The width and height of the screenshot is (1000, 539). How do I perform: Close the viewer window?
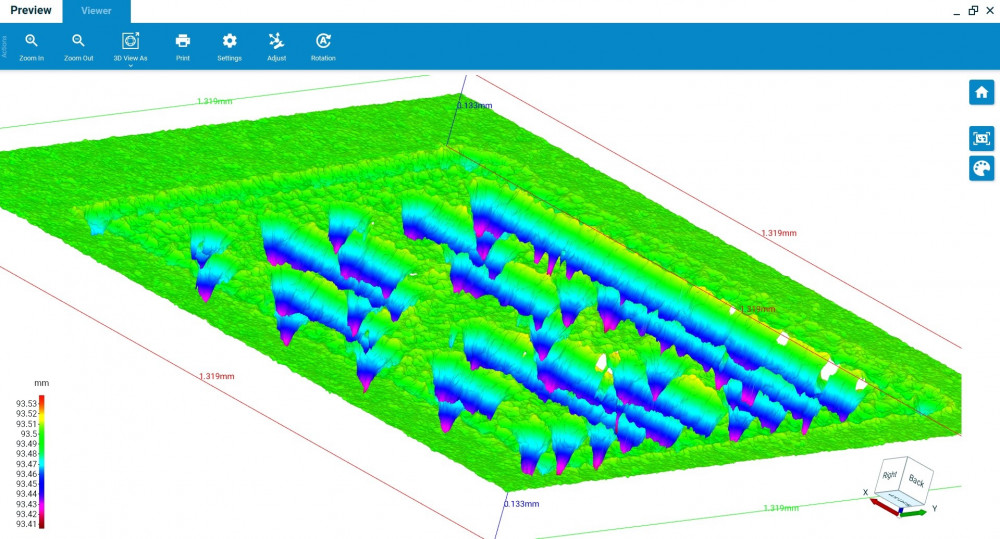coord(990,10)
